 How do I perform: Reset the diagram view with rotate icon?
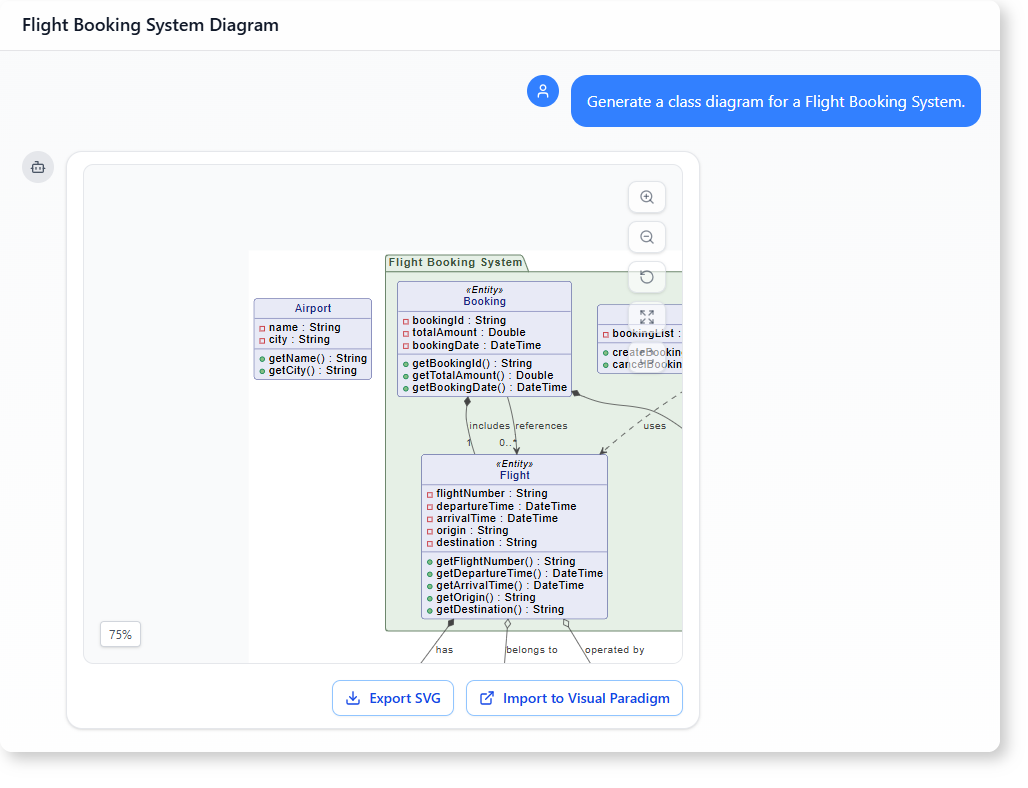(x=647, y=277)
